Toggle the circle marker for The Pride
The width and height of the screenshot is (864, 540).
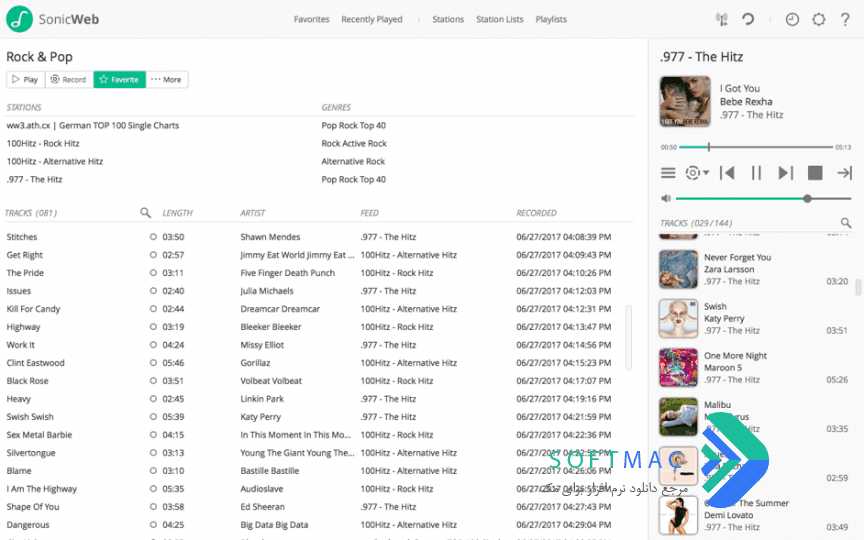(153, 273)
